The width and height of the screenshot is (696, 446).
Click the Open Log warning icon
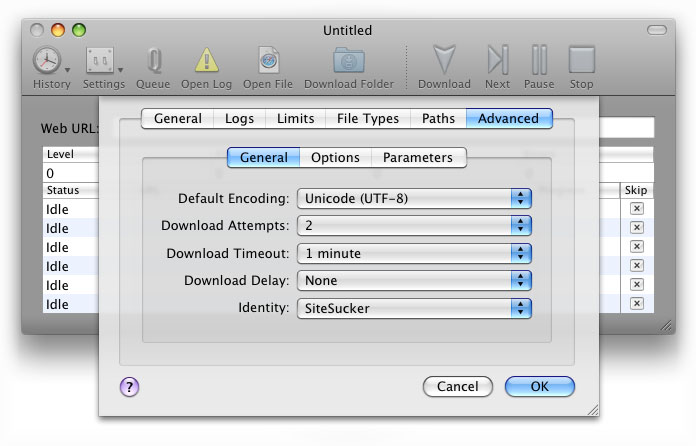(x=206, y=61)
